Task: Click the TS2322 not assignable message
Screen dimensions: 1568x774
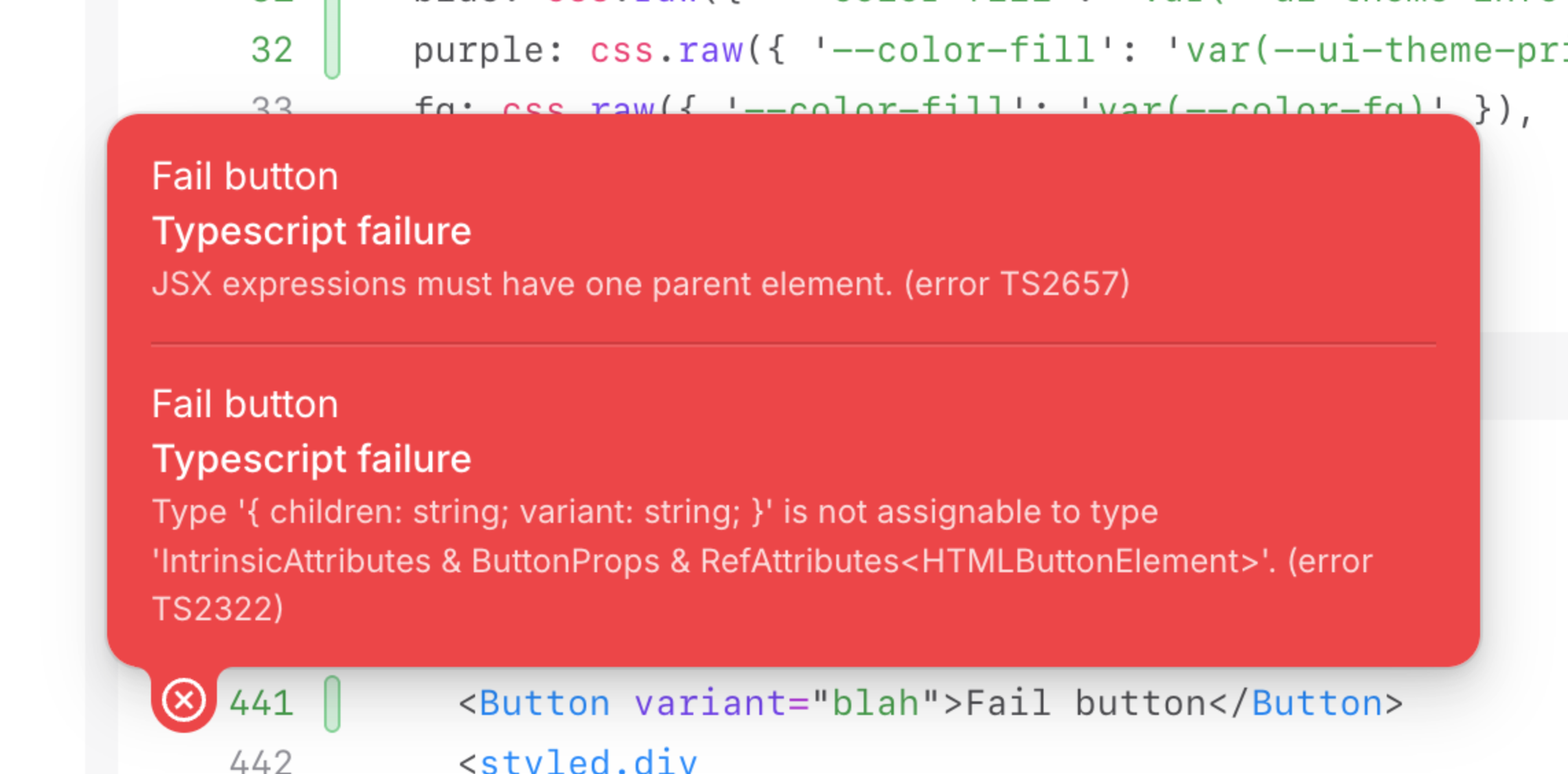Action: click(x=762, y=561)
